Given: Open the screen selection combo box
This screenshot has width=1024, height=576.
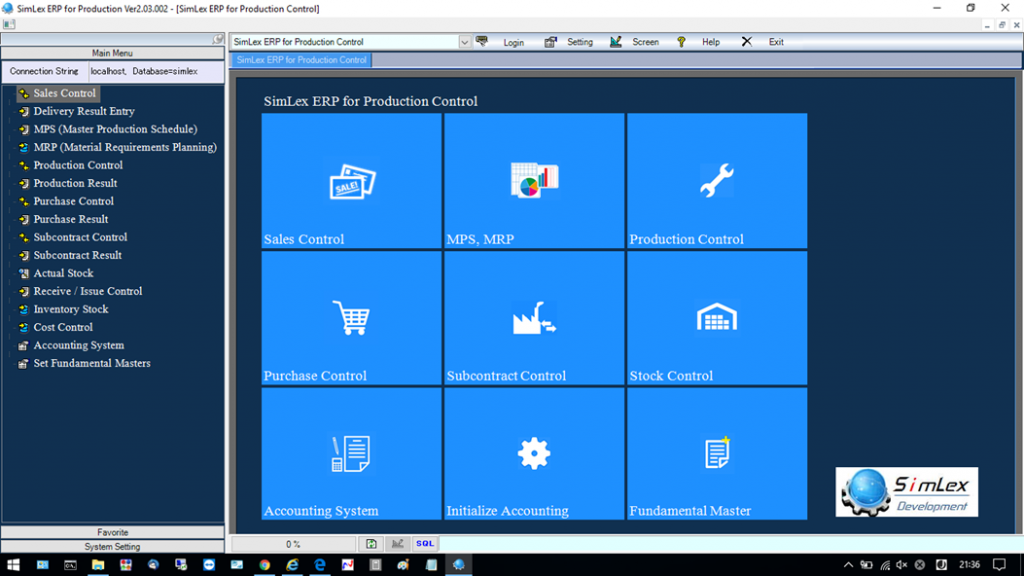Looking at the screenshot, I should [x=462, y=42].
